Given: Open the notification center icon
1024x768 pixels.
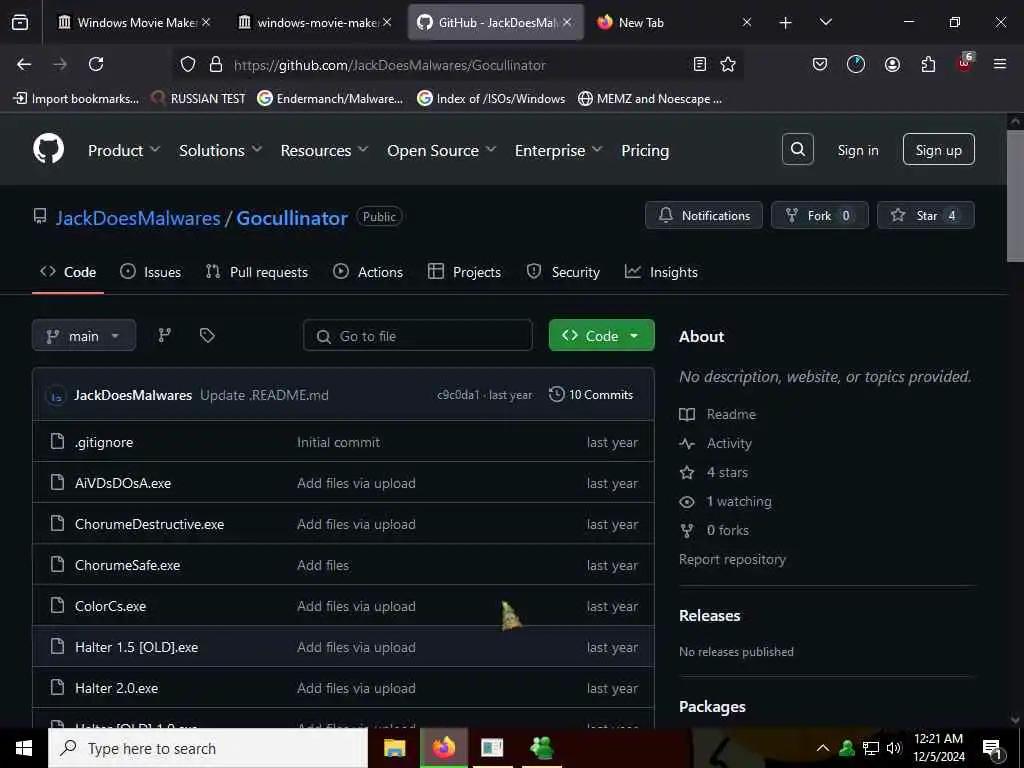Looking at the screenshot, I should 992,749.
